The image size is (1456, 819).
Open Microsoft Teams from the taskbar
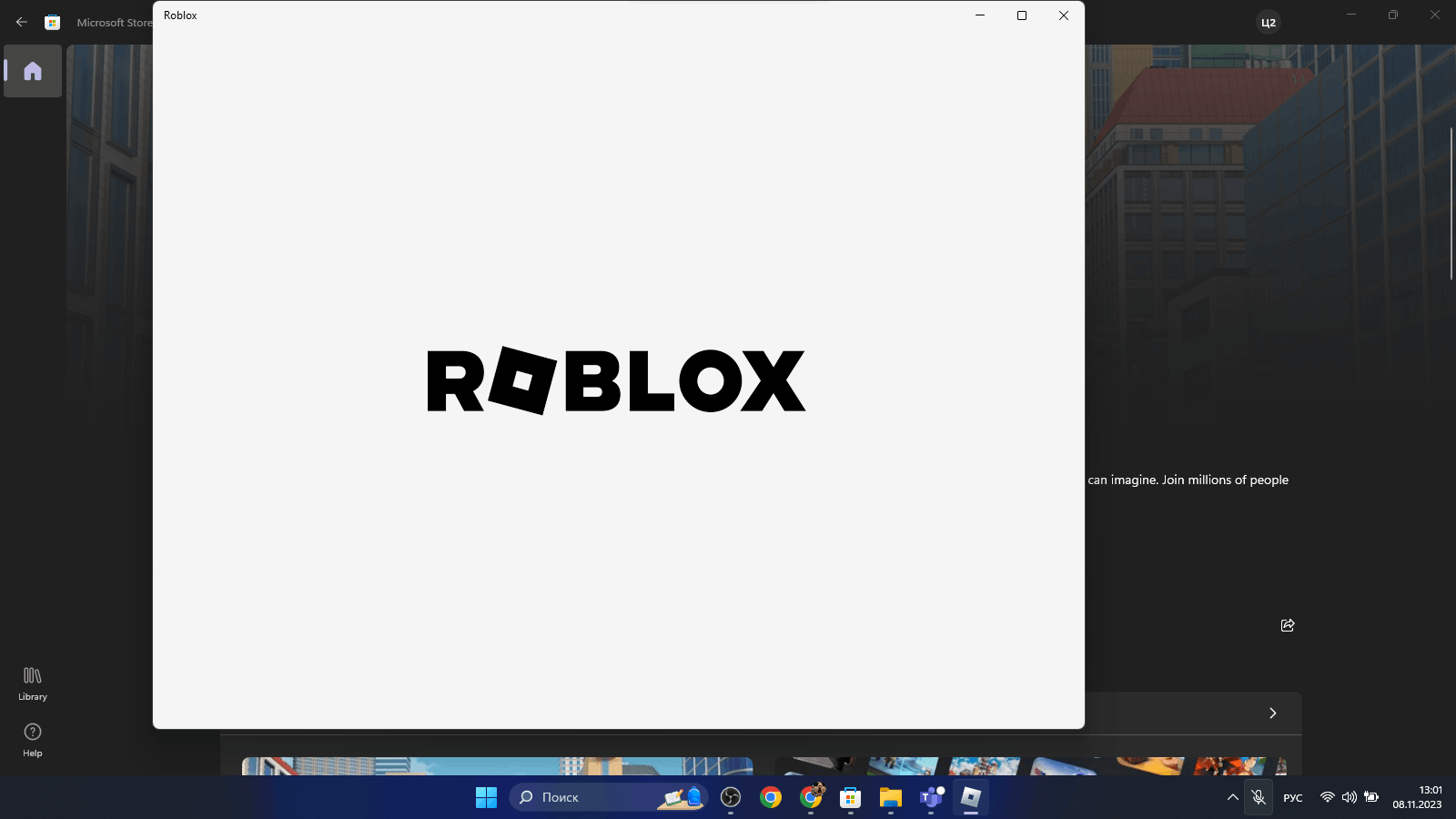point(931,798)
